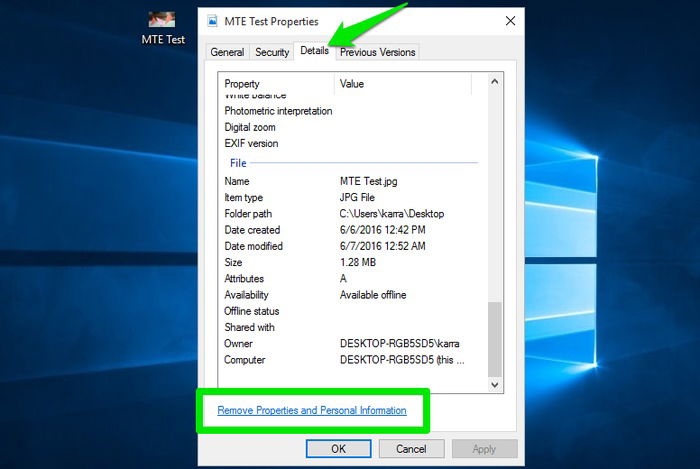Click the vertical scrollbar thumb

495,340
